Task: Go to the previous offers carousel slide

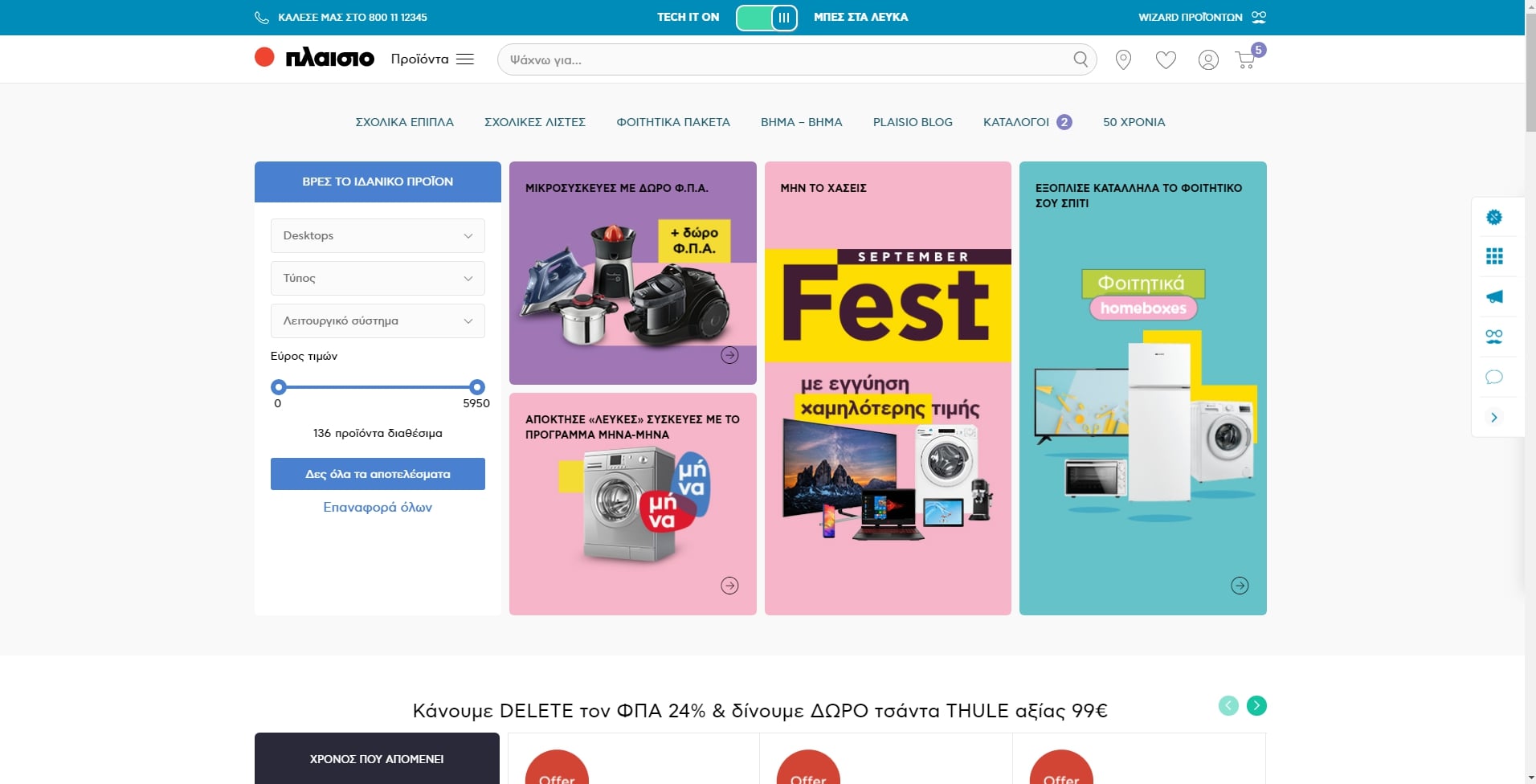Action: pos(1228,705)
